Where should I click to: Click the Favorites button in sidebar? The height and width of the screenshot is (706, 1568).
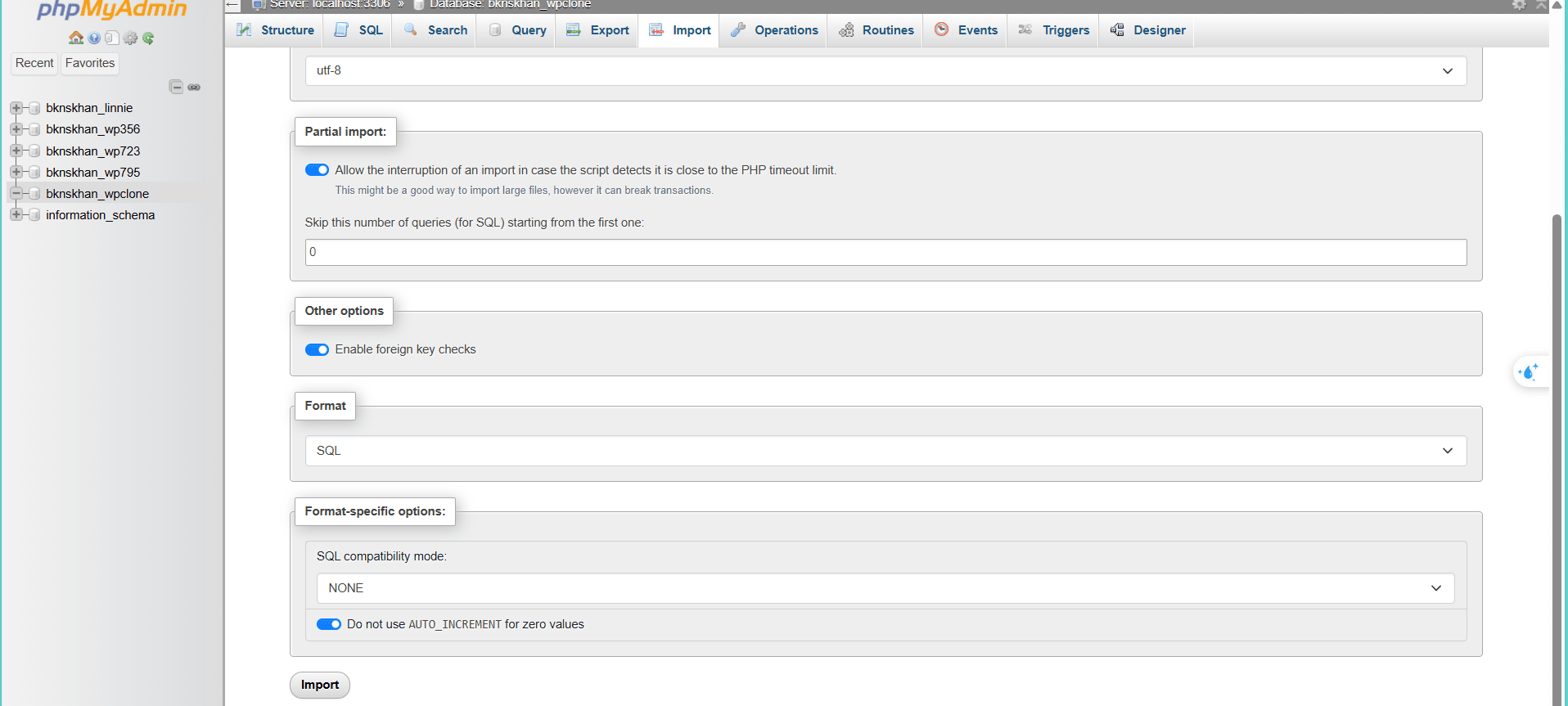pos(90,63)
